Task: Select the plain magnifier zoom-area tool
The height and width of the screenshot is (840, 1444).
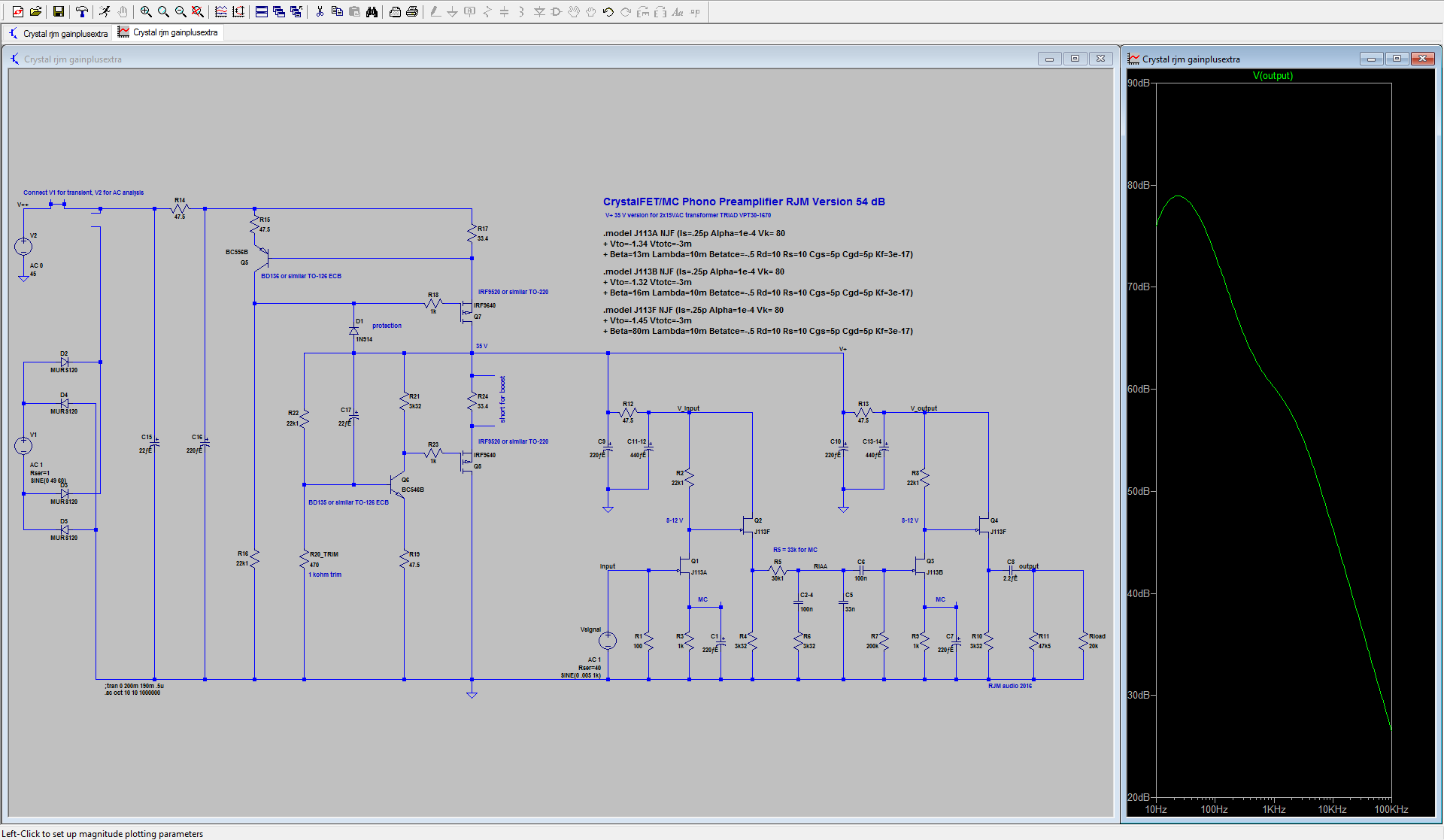Action: click(163, 11)
